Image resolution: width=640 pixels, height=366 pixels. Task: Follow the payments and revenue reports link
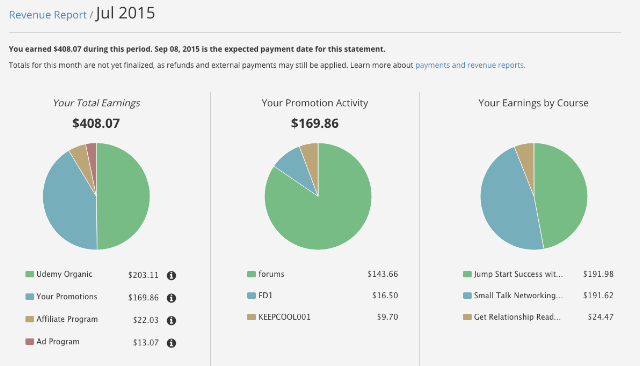click(x=470, y=65)
